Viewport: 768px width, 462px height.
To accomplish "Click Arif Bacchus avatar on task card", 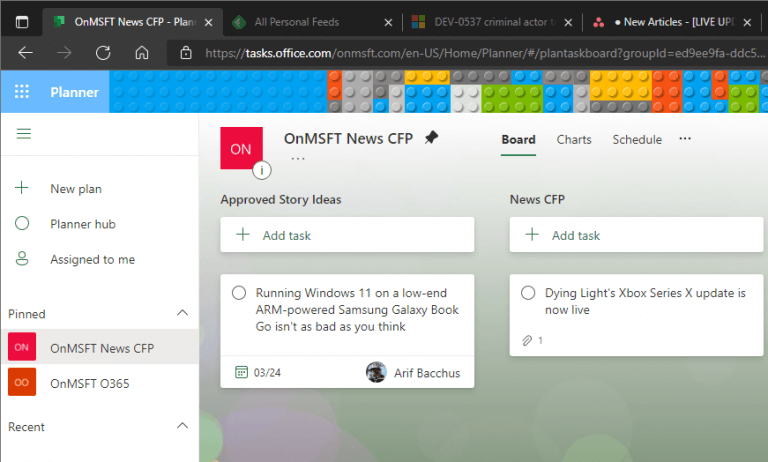I will 376,372.
